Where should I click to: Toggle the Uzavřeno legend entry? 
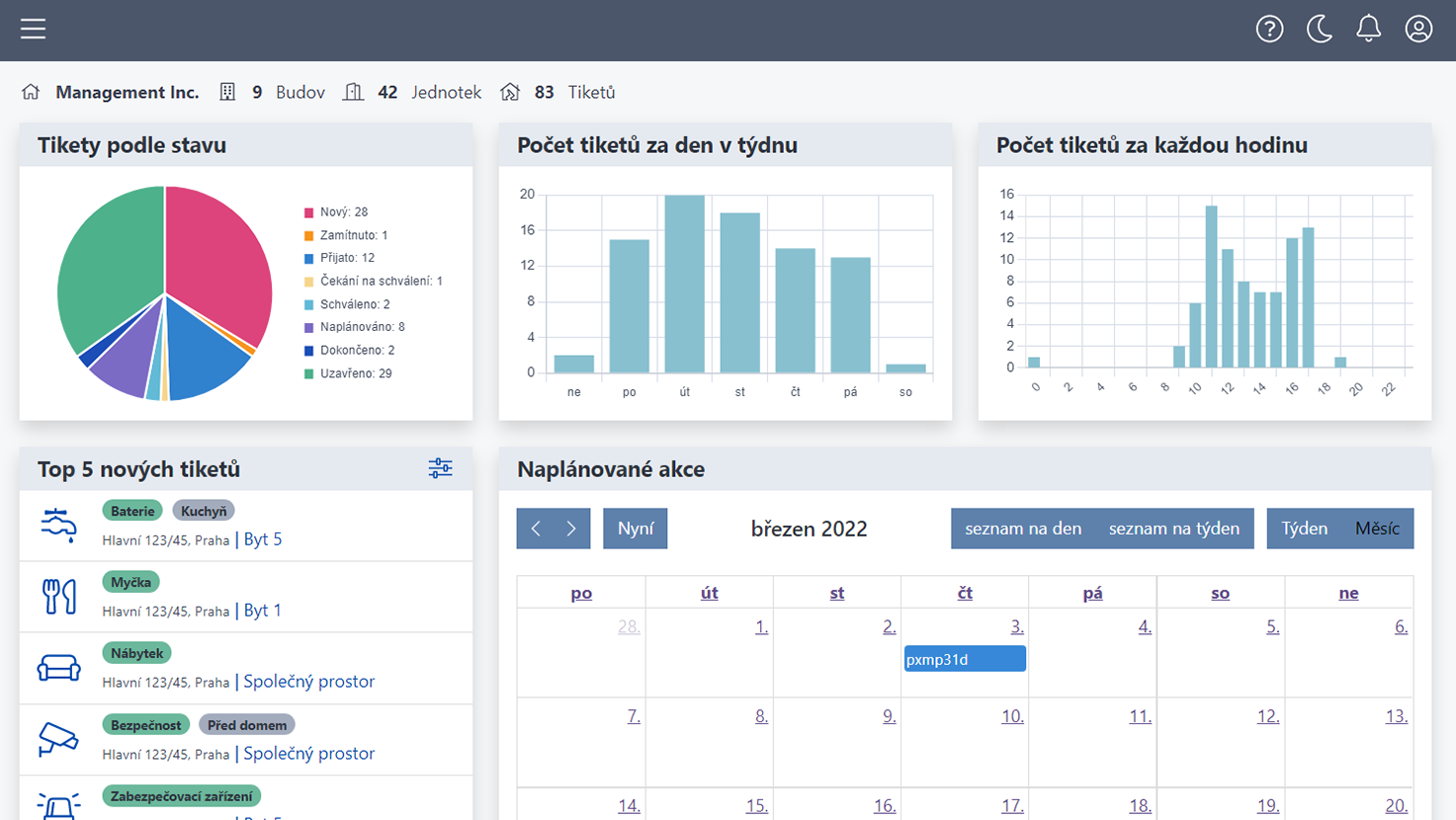tap(348, 373)
